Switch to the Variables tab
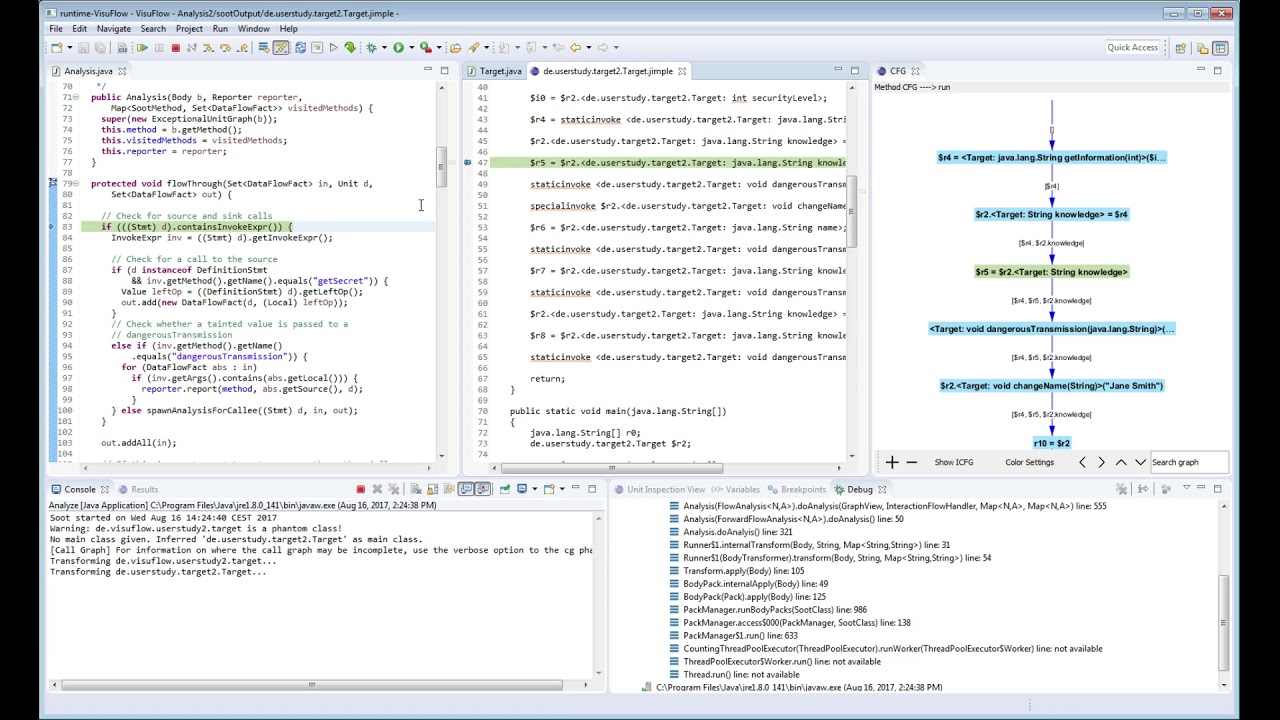 pyautogui.click(x=736, y=489)
